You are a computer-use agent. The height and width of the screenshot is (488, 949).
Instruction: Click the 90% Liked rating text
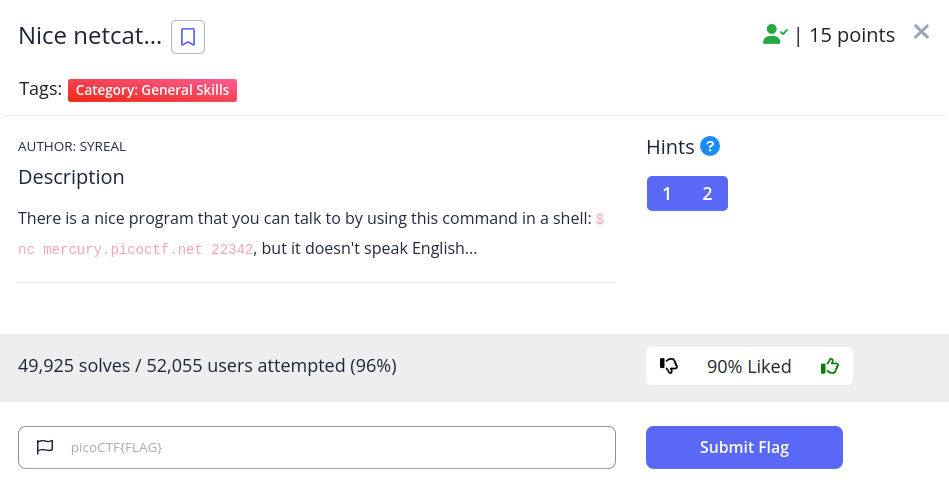point(748,366)
